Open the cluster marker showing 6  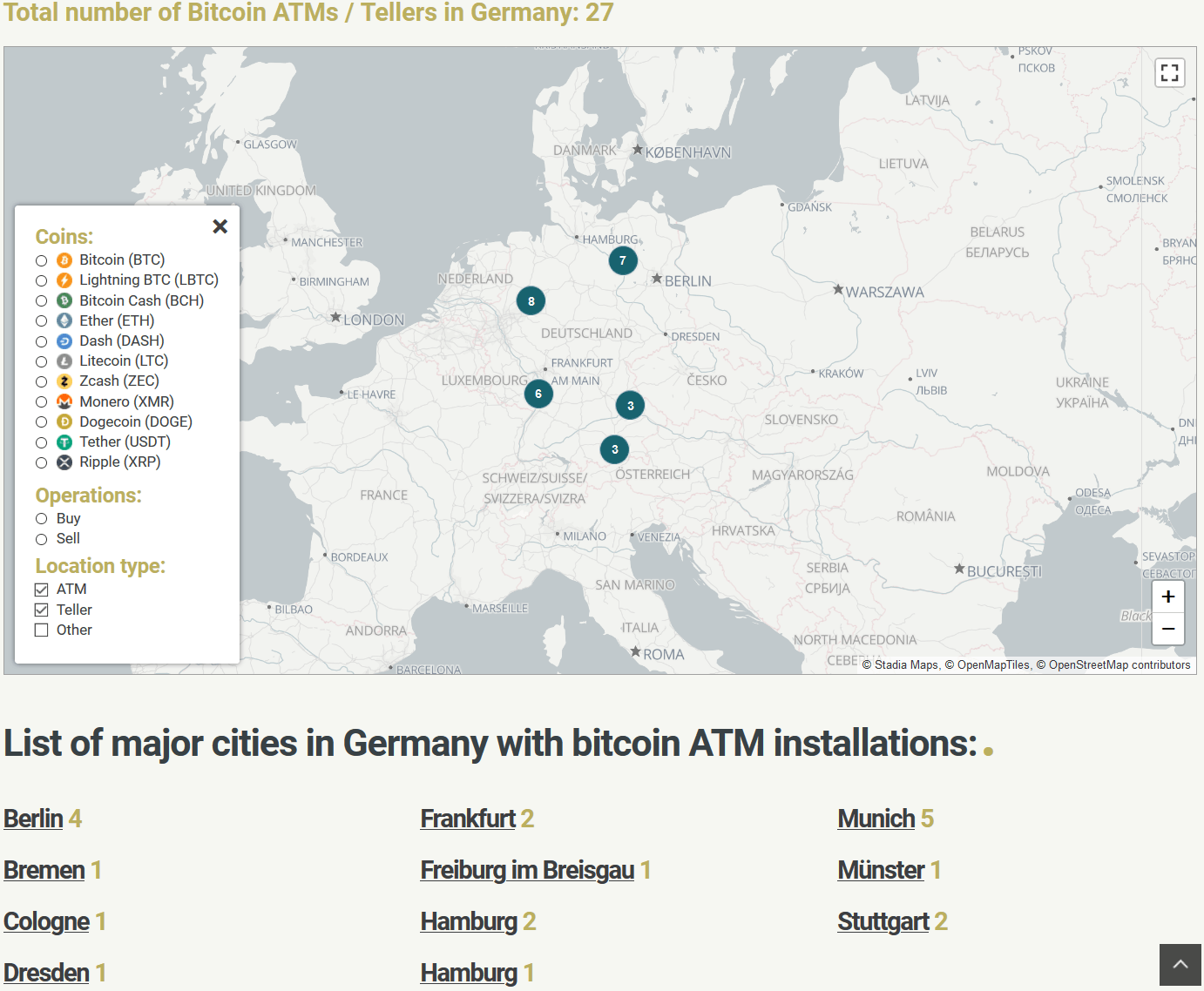click(538, 394)
